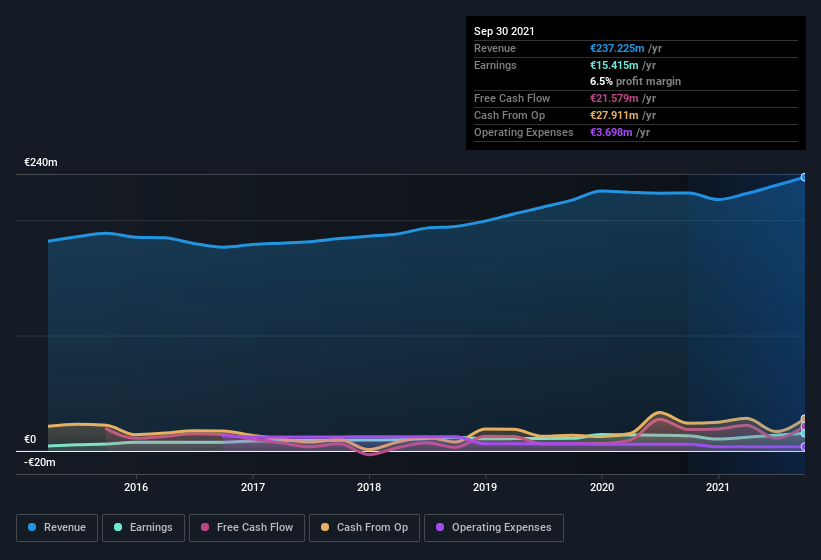Click the Free Cash Flow label in tooltip
Screen dimensions: 821x560
click(x=512, y=98)
